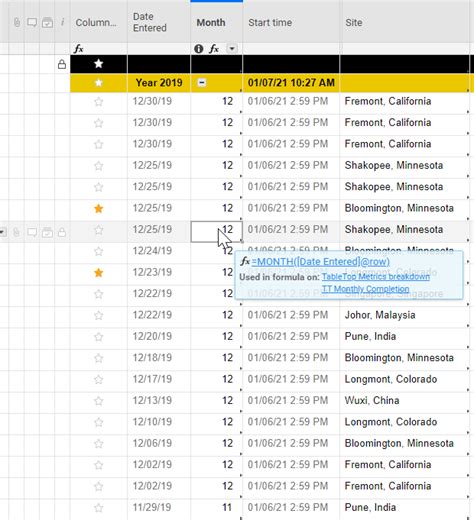The image size is (474, 520).
Task: Select the Site column header
Action: click(404, 22)
